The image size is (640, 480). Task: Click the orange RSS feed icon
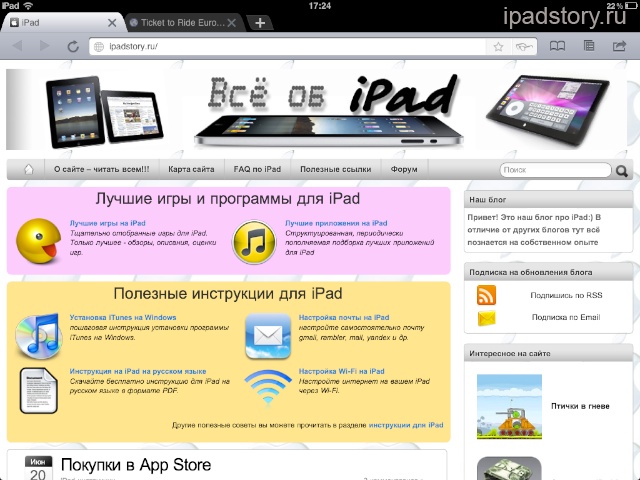[486, 295]
